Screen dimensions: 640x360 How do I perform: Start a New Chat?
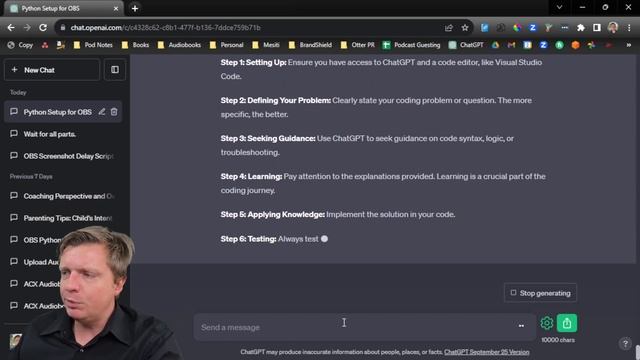click(x=52, y=70)
